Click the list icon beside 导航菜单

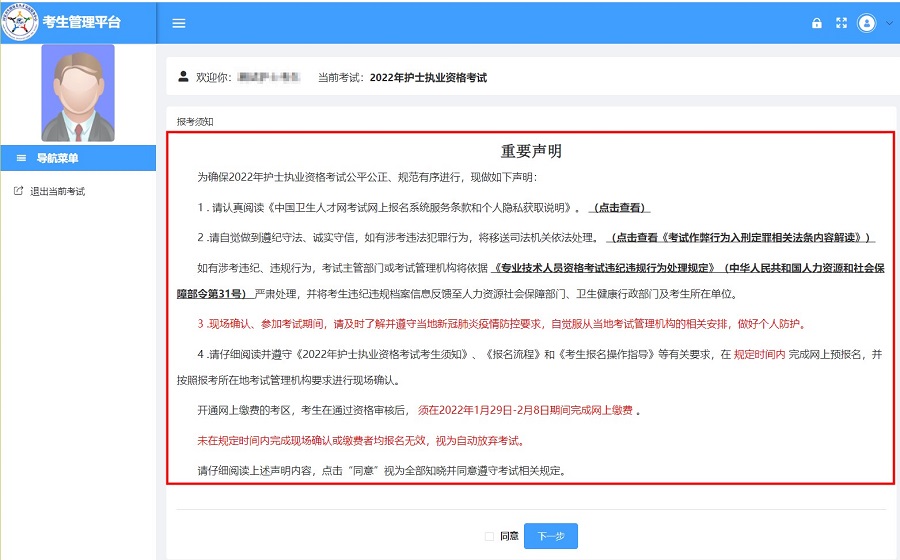tap(21, 158)
